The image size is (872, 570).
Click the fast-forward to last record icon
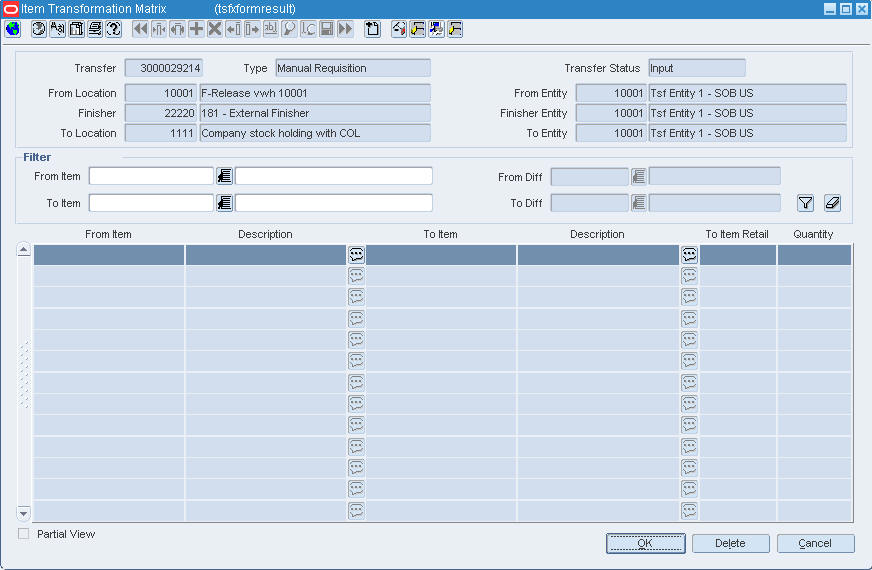coord(345,29)
